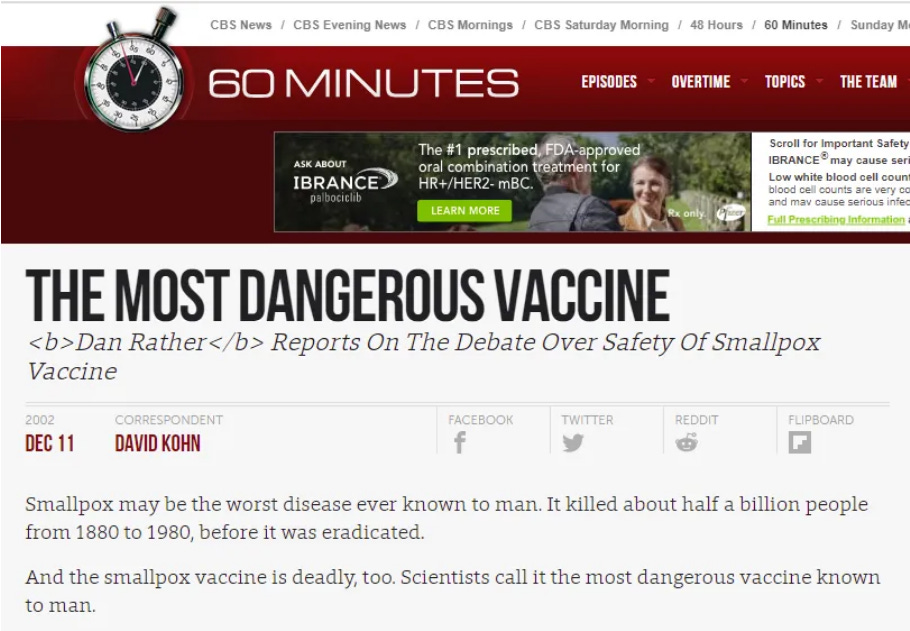
Task: Share article via Reddit alien icon
Action: point(687,442)
